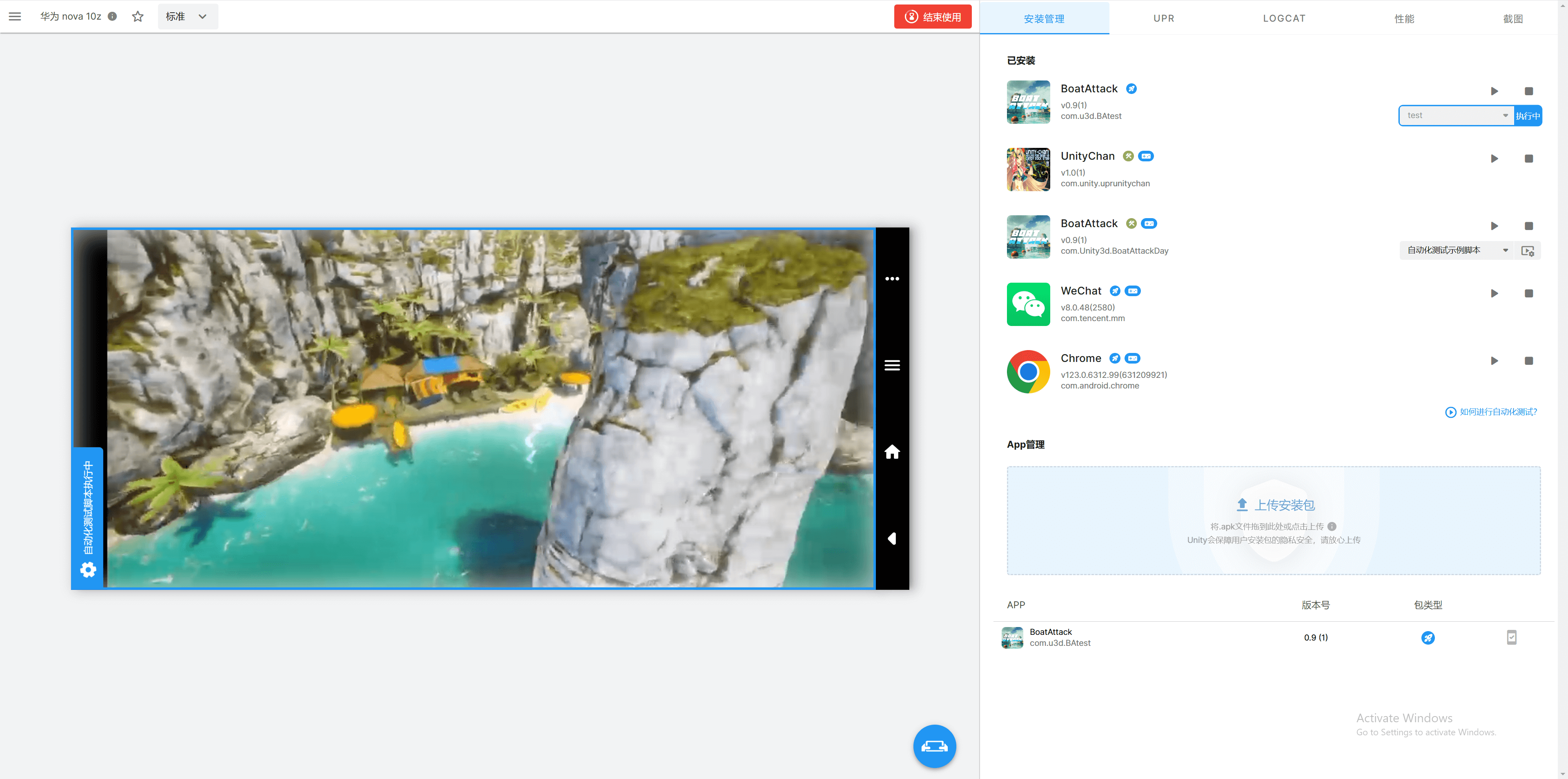The image size is (1568, 779).
Task: Click the info icon next to 华为 nova 10z
Action: [112, 16]
